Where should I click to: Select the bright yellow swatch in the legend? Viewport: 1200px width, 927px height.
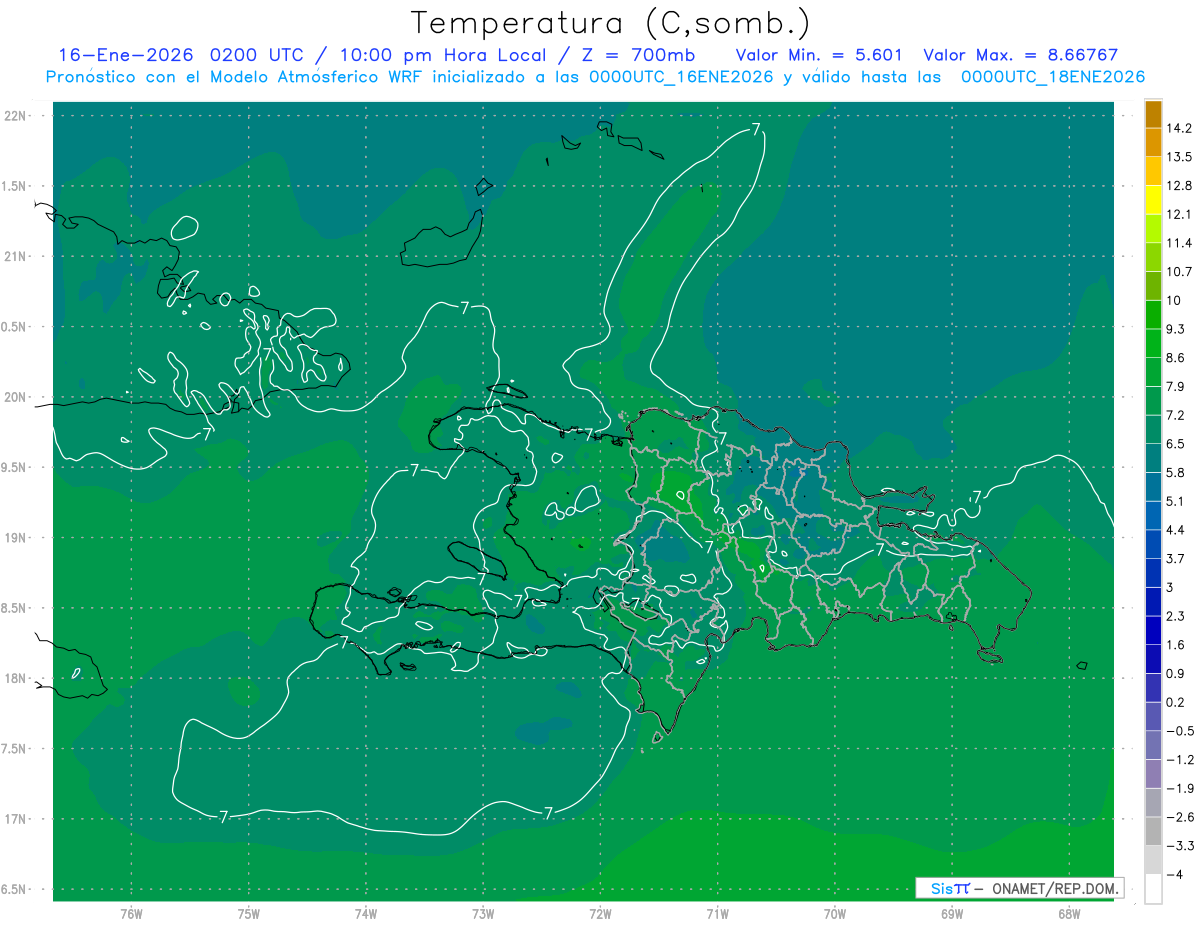coord(1153,201)
